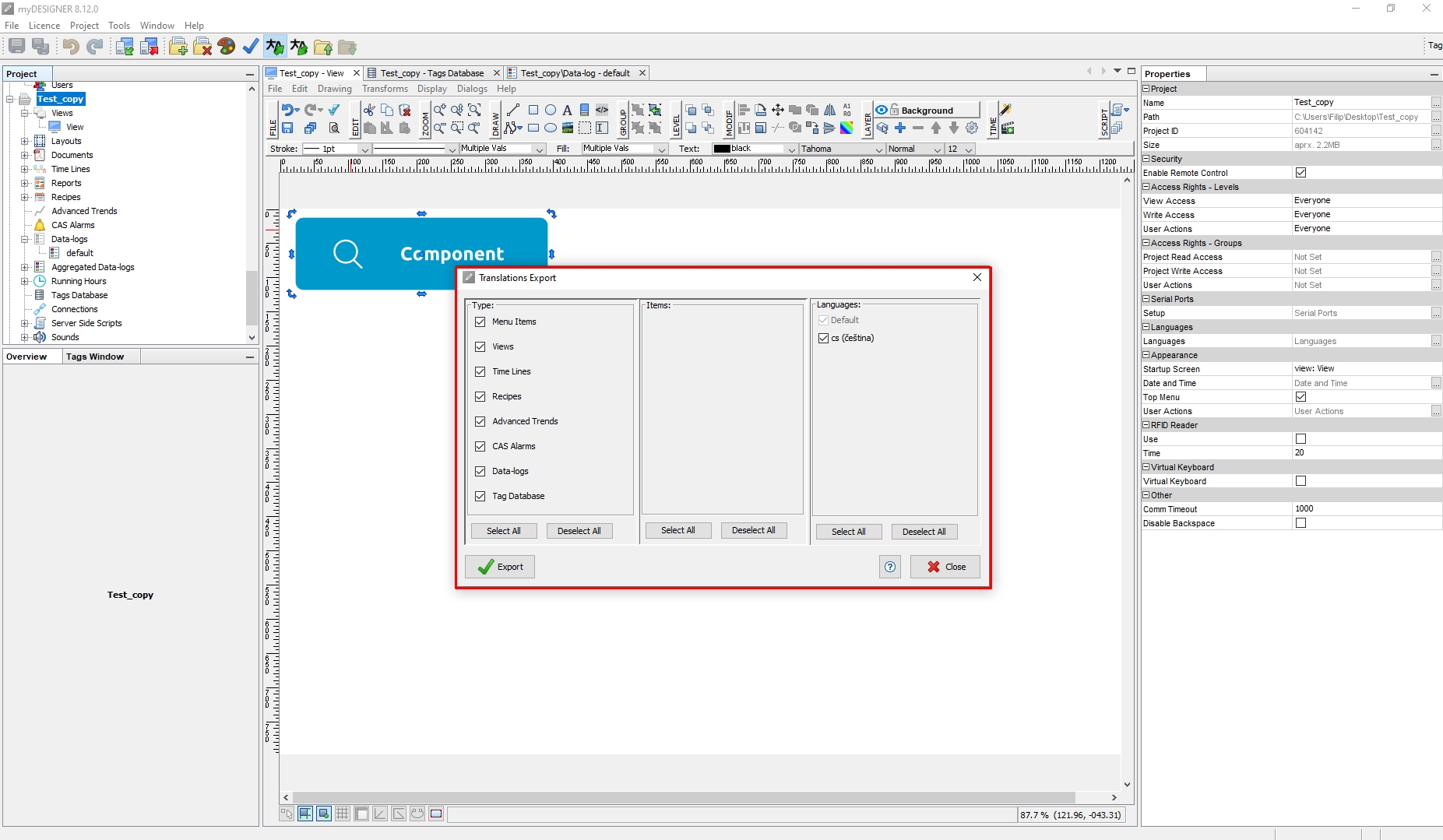Uncheck CAS Alarms type checkbox

[480, 446]
